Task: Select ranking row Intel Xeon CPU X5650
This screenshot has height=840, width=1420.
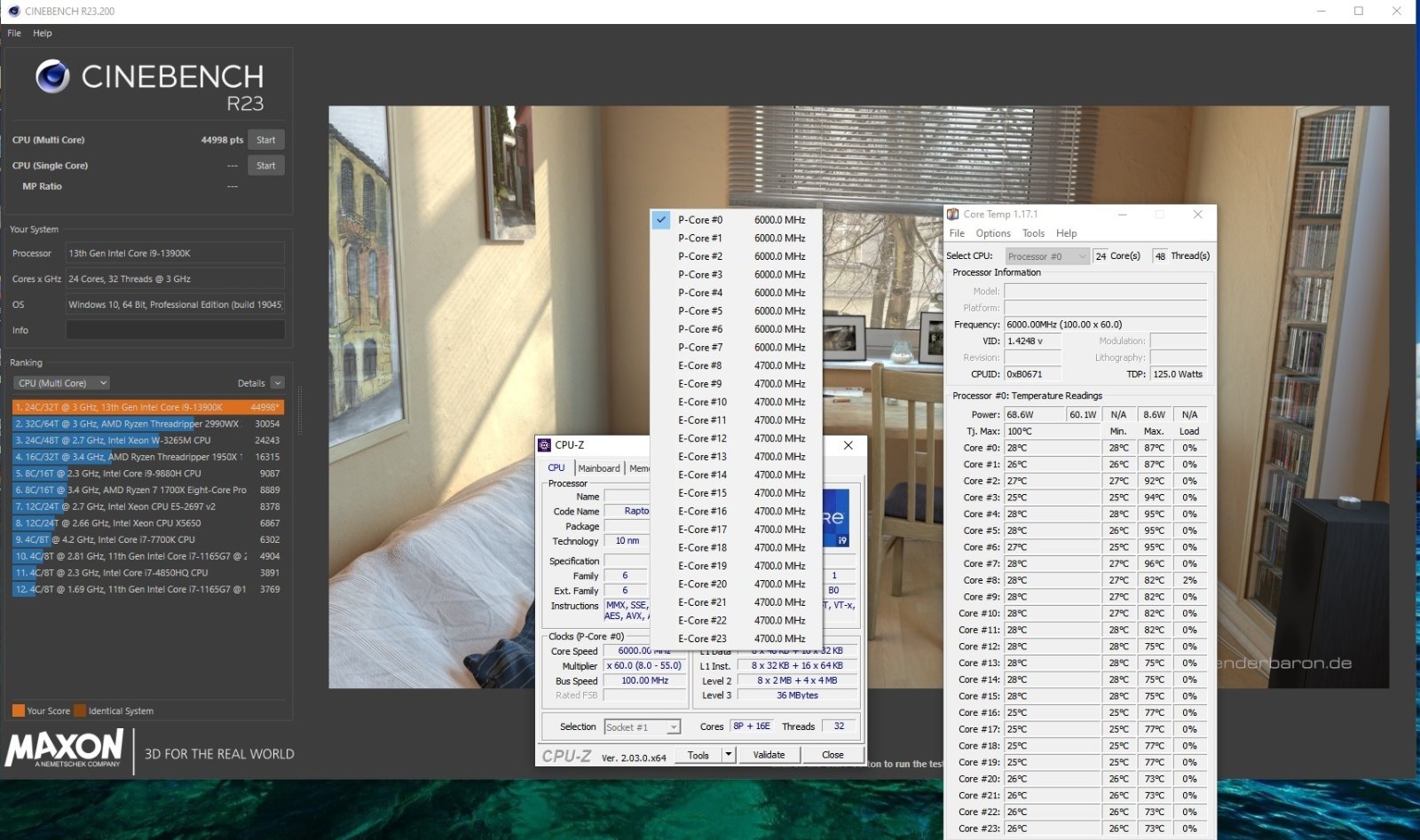Action: (148, 523)
